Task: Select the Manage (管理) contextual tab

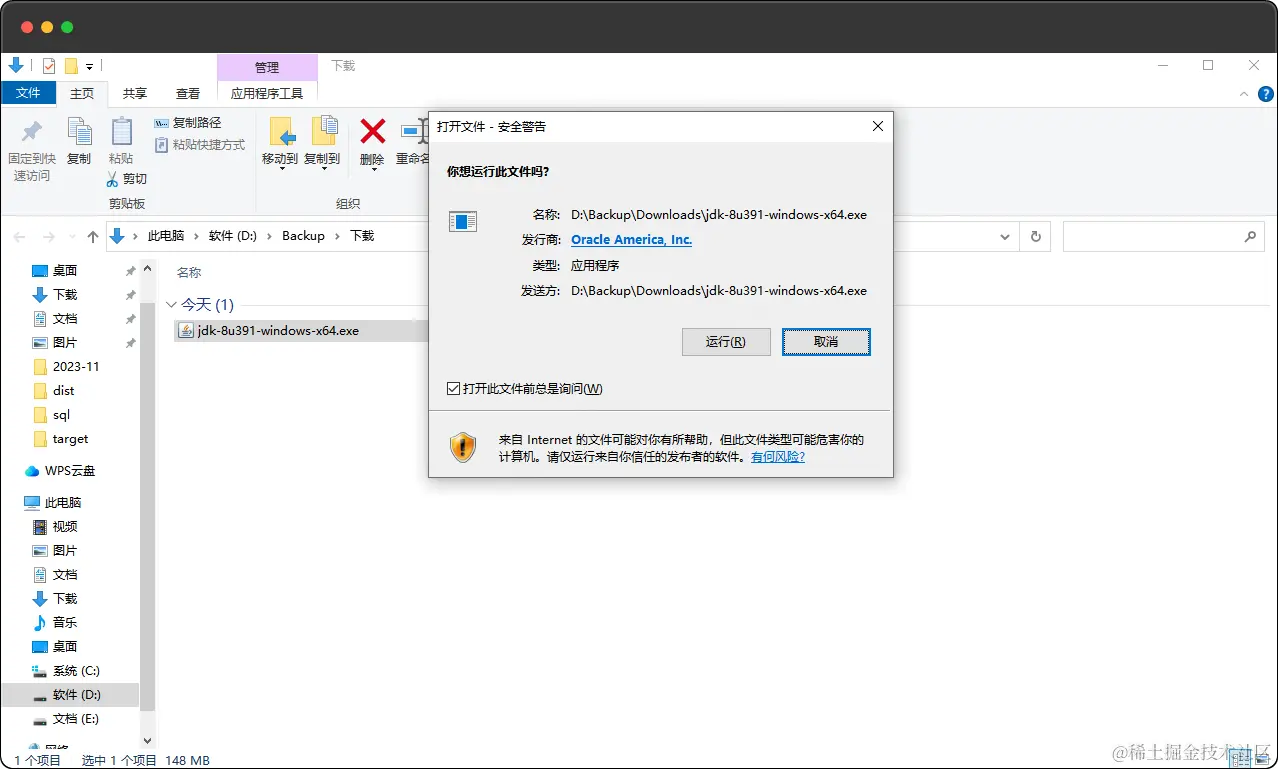Action: pos(267,67)
